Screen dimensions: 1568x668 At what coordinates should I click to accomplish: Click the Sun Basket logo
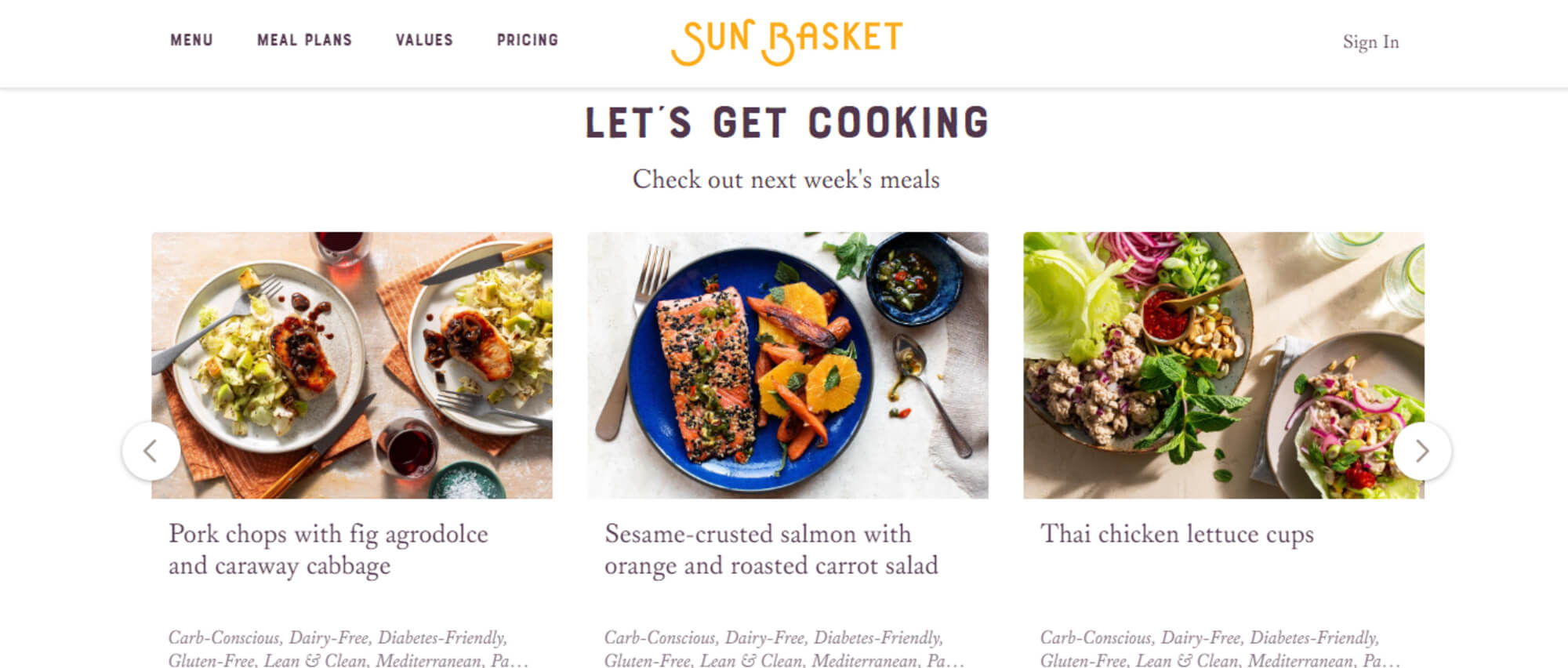(786, 42)
